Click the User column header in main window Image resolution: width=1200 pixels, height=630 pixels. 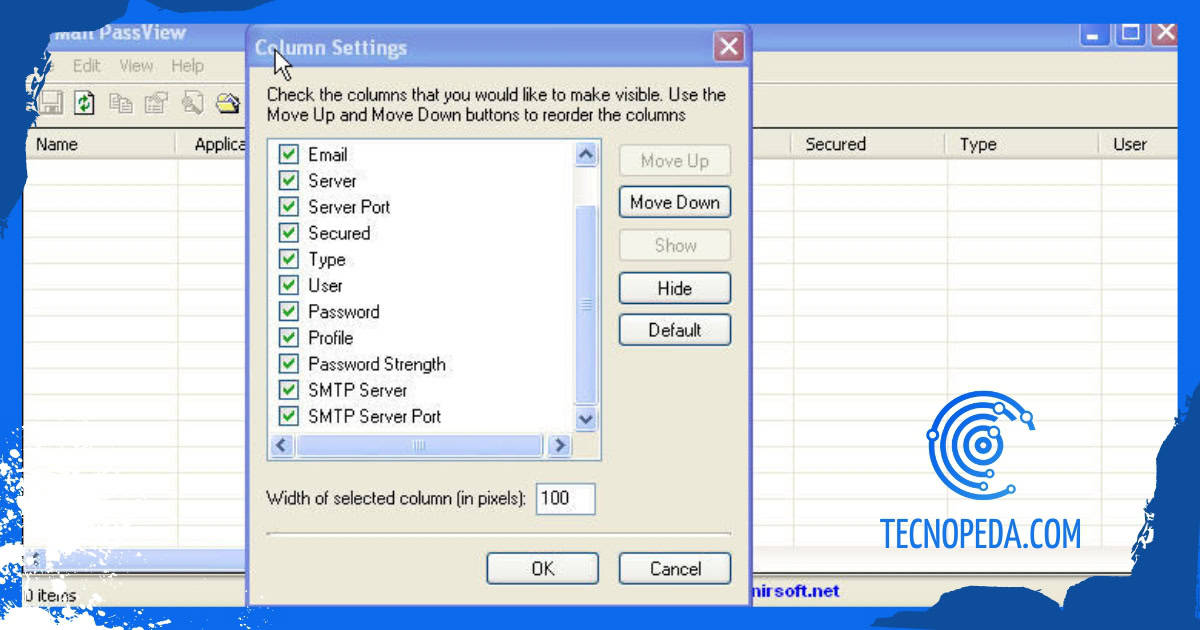click(1138, 144)
